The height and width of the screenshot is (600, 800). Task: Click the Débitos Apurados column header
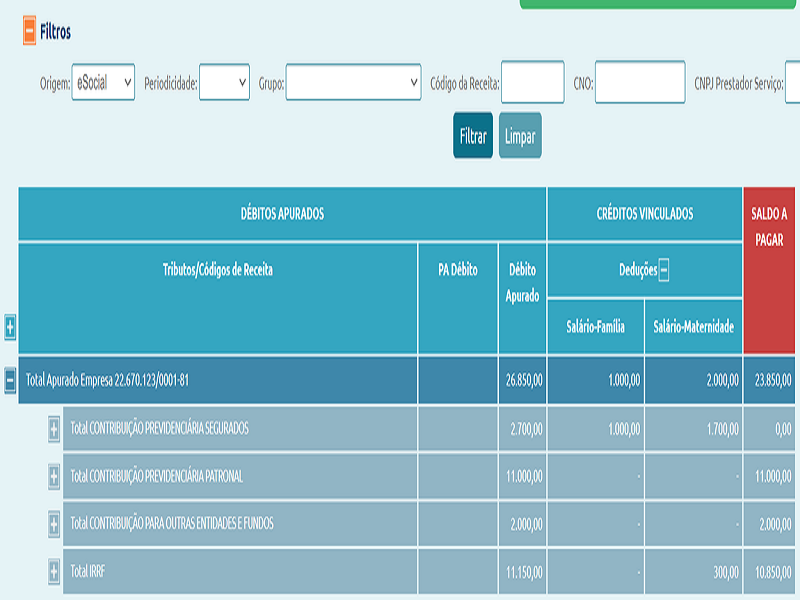click(282, 214)
